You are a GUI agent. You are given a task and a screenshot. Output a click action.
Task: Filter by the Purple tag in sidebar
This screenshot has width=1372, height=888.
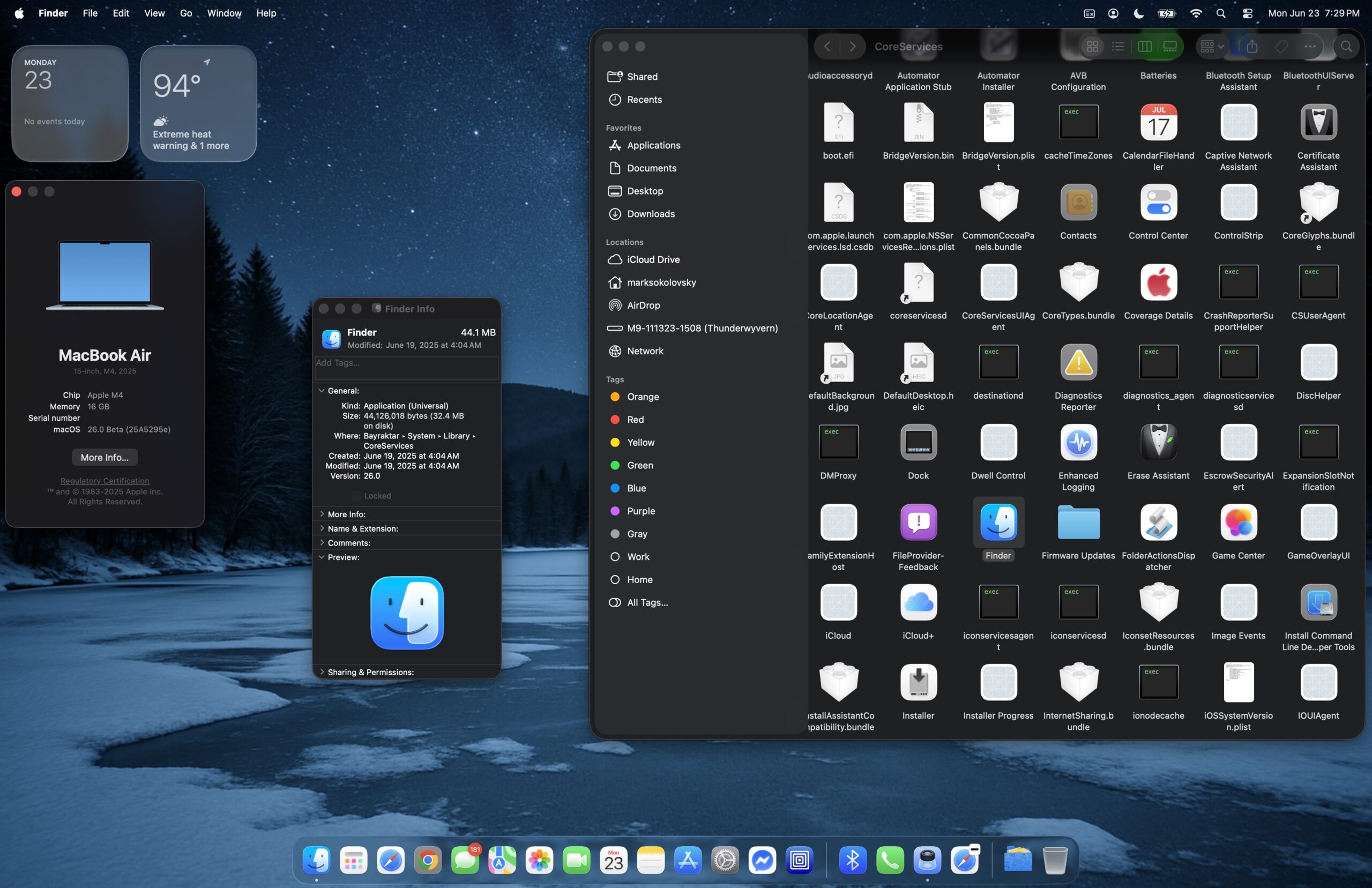[x=640, y=511]
